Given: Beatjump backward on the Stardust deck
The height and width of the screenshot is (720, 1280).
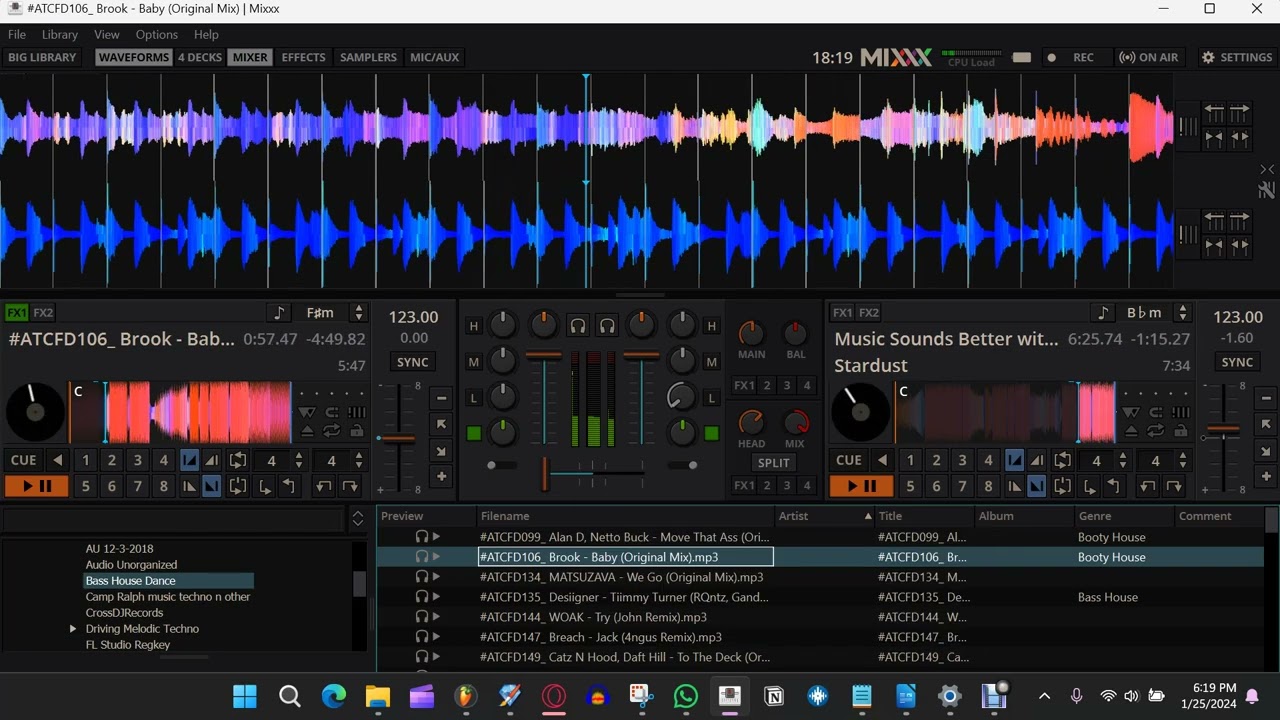Looking at the screenshot, I should (1147, 487).
